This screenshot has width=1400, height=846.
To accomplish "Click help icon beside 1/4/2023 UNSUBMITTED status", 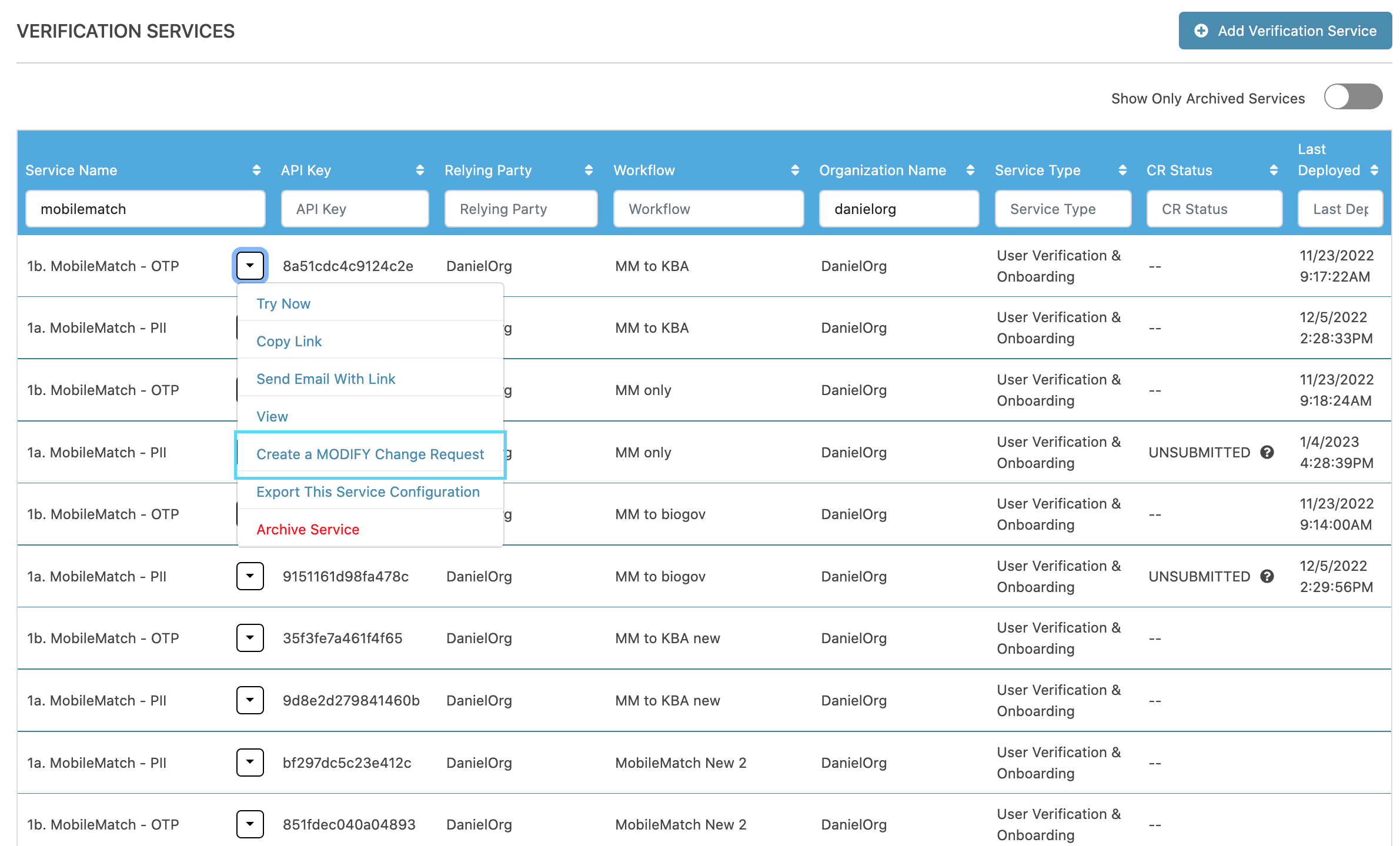I will tap(1267, 452).
